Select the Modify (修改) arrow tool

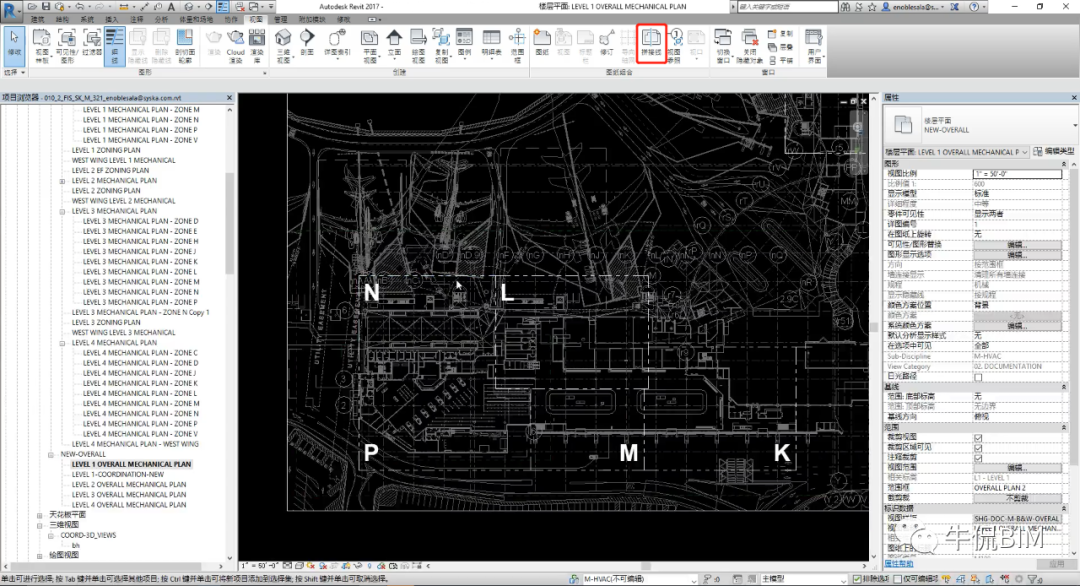tap(14, 45)
